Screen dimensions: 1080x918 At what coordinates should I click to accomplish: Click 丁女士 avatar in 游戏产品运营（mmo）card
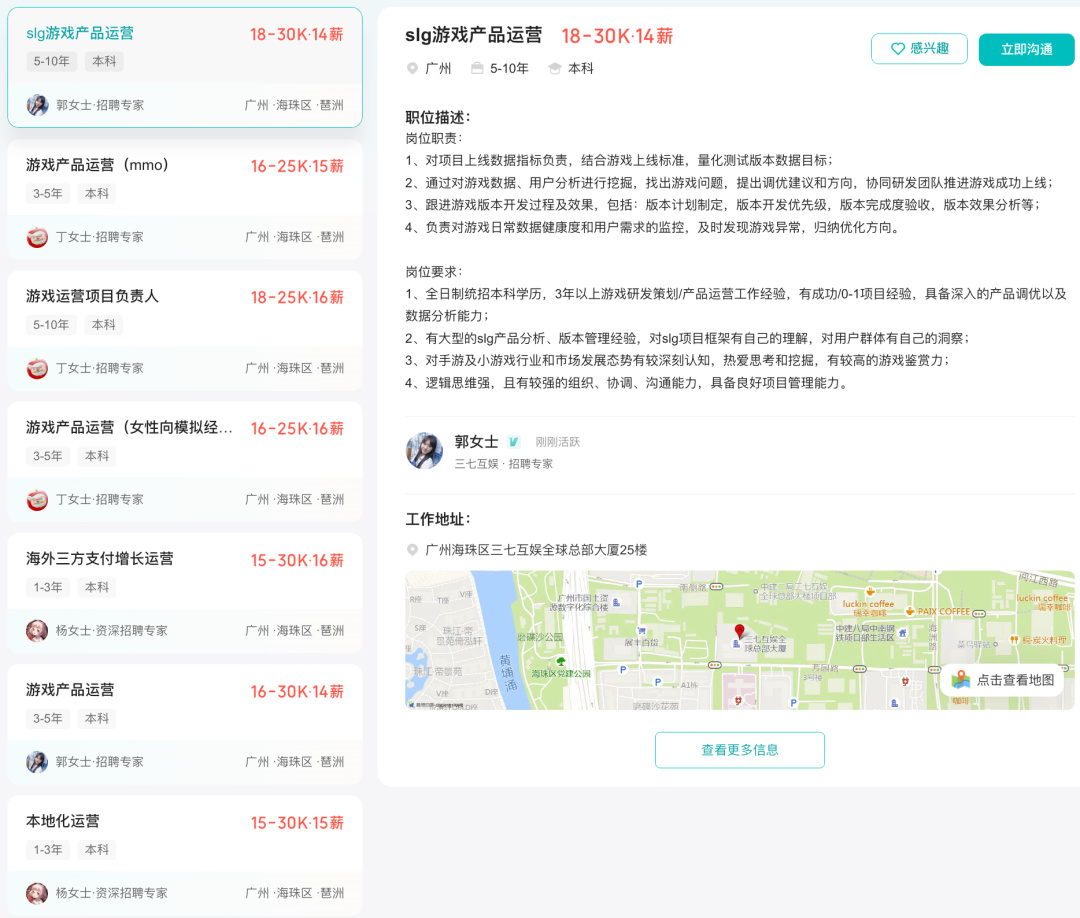tap(37, 237)
